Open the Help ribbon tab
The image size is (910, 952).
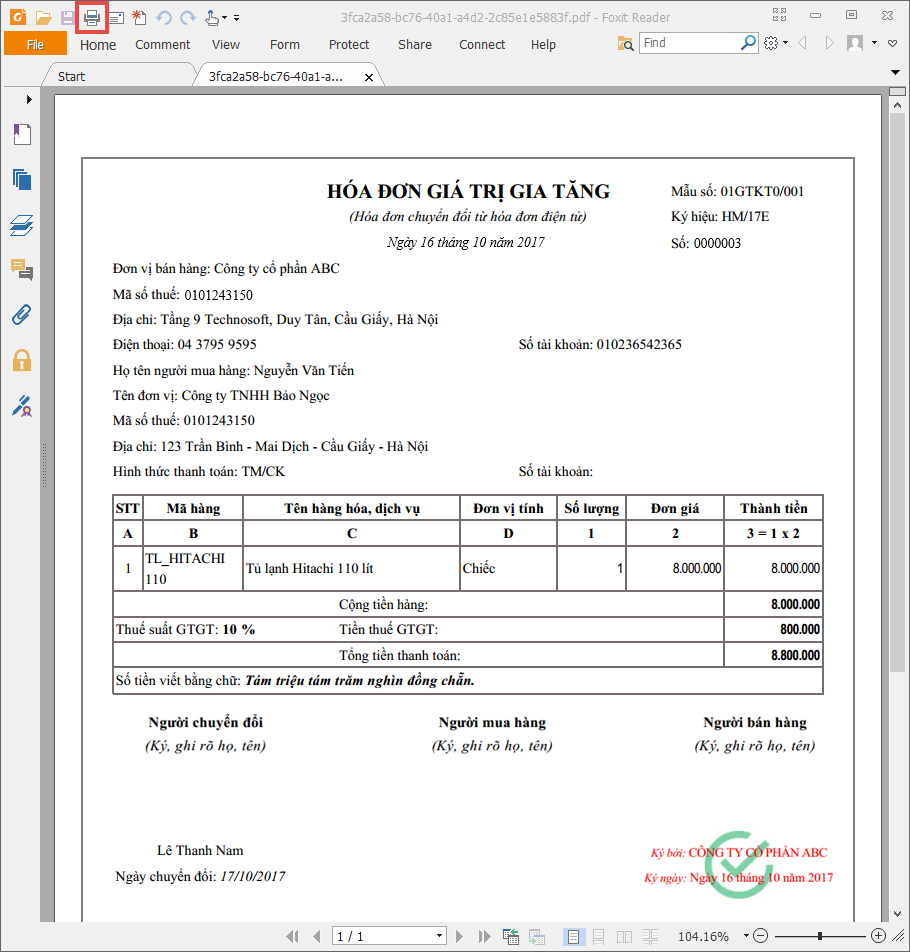tap(543, 45)
